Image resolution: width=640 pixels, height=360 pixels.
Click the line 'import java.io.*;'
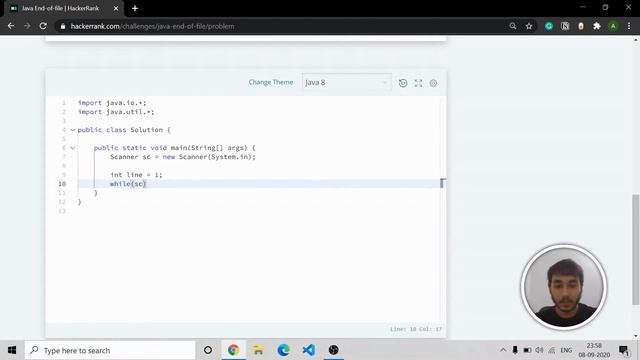pos(112,103)
